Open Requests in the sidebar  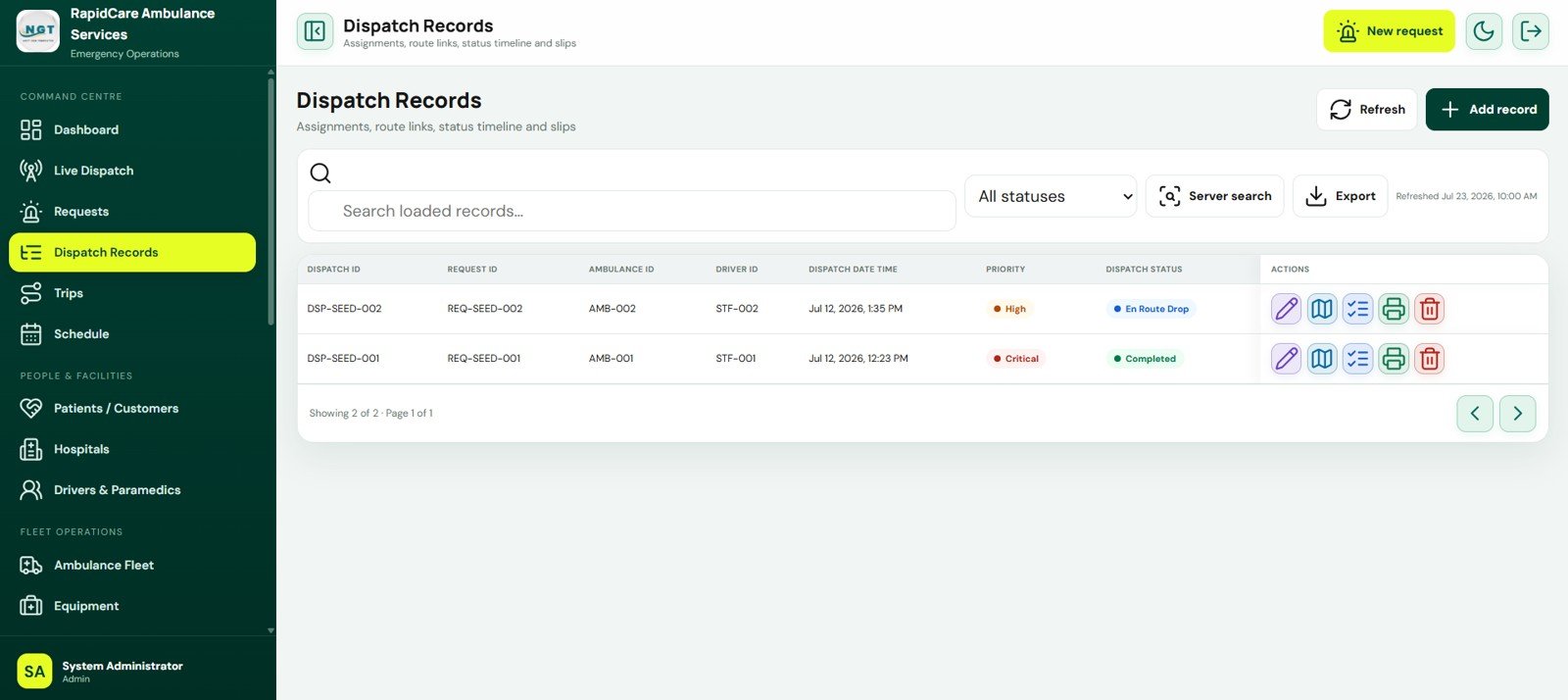coord(132,212)
